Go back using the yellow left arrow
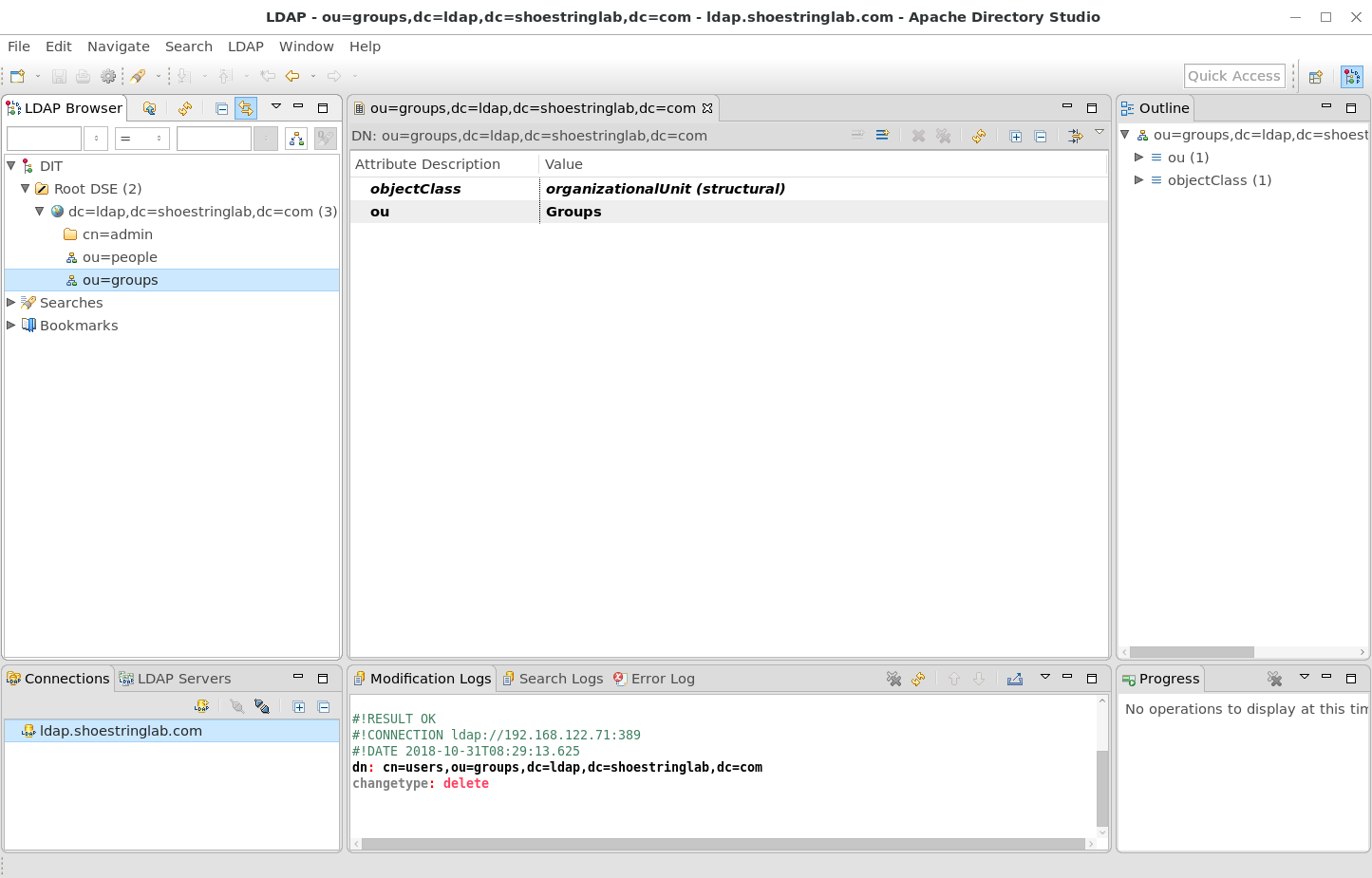Screen dimensions: 1372x878 [292, 76]
